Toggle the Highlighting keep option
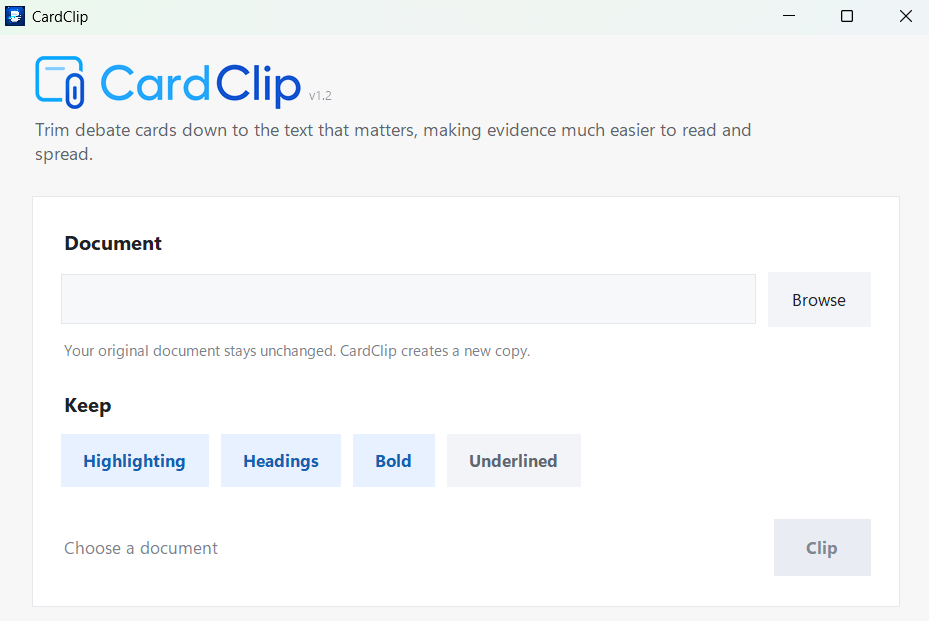The image size is (929, 621). [x=134, y=460]
